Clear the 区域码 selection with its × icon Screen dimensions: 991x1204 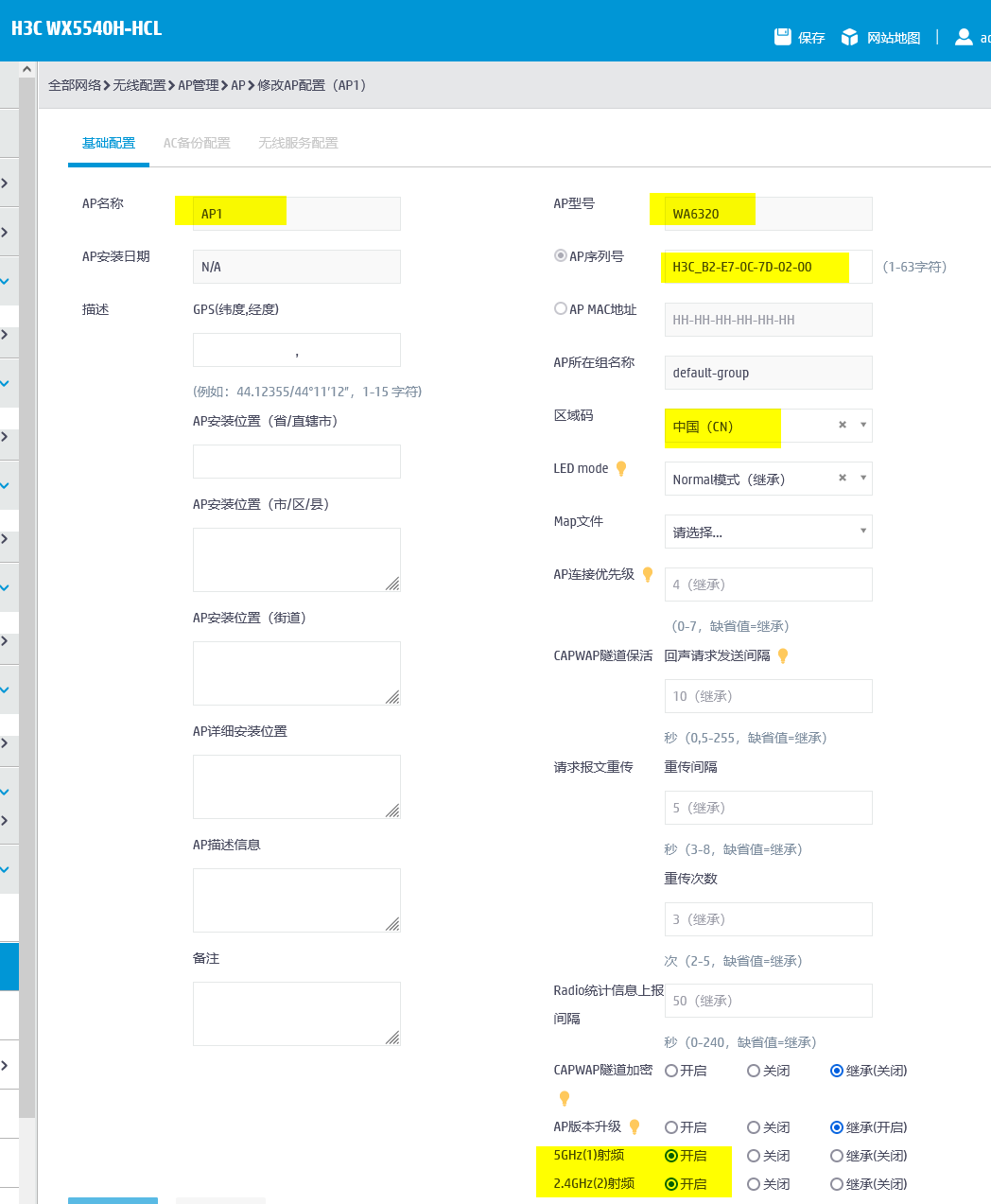pyautogui.click(x=843, y=426)
